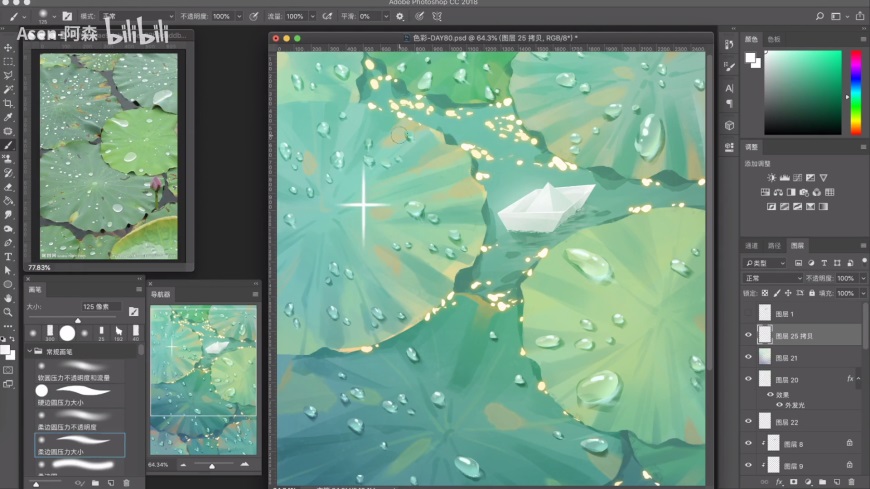The height and width of the screenshot is (489, 870).
Task: Open smoothing options gear icon
Action: [400, 17]
